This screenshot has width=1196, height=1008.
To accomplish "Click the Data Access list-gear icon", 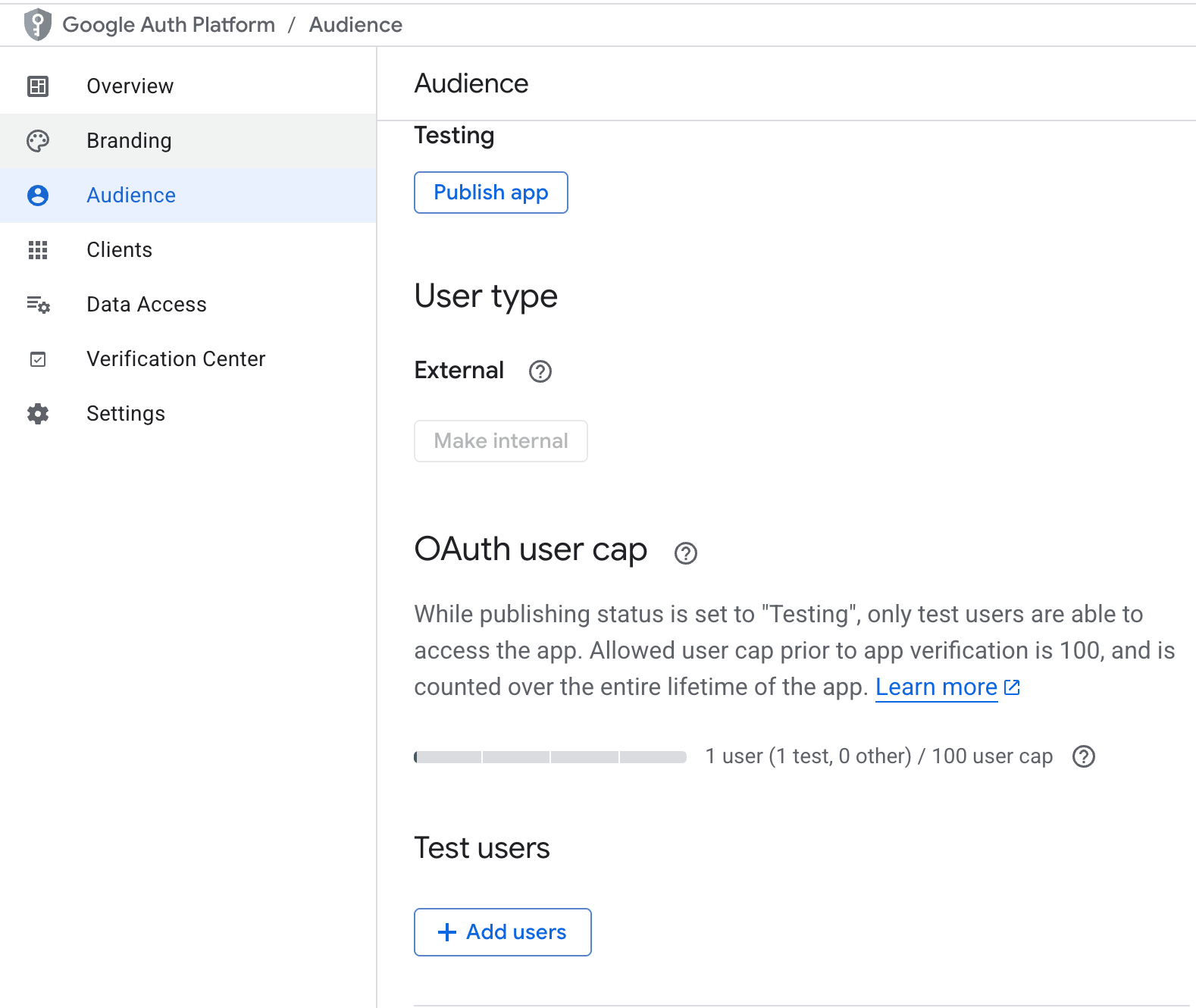I will click(x=38, y=305).
